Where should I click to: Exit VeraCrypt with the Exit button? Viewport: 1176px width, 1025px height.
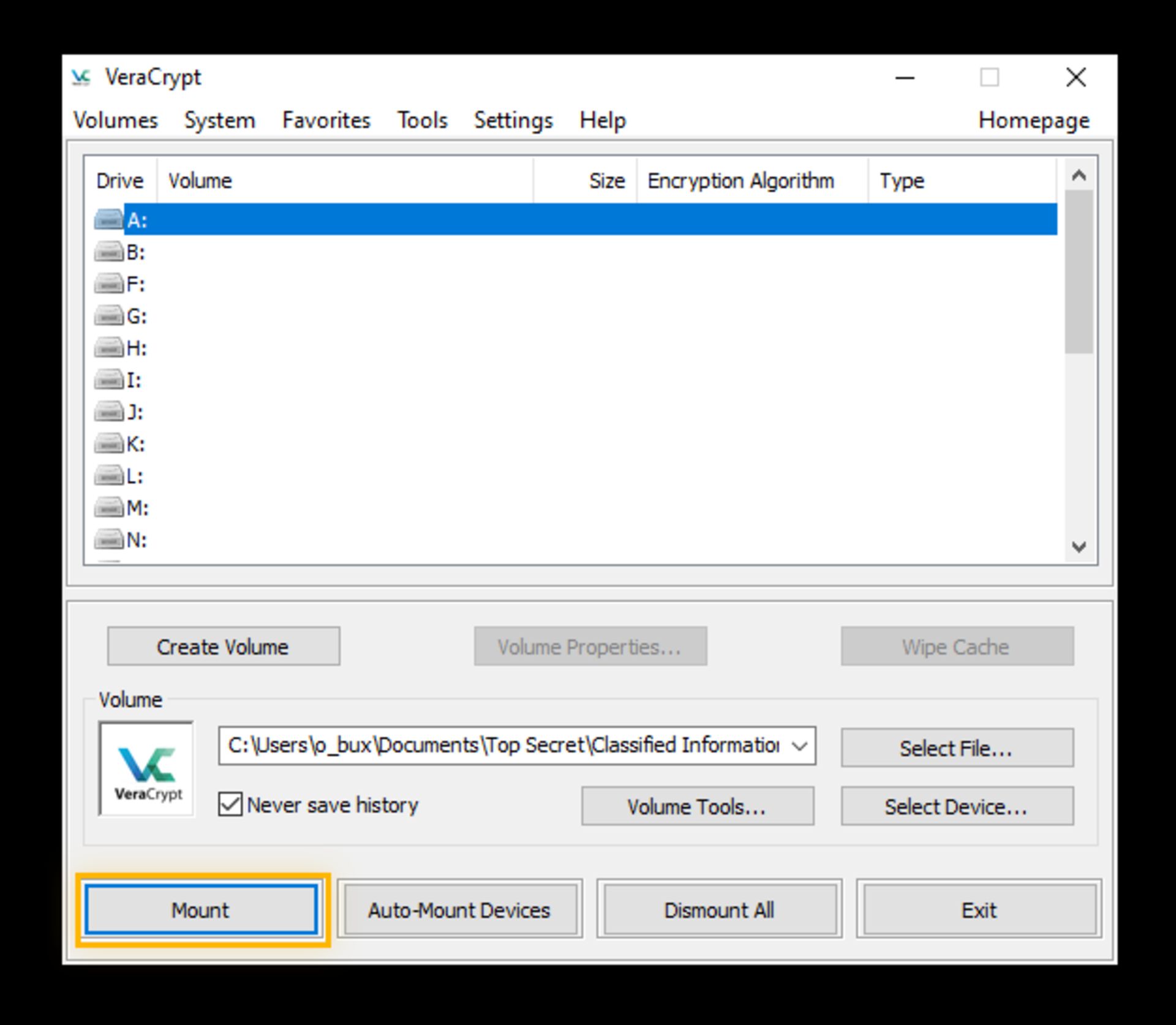pos(979,910)
